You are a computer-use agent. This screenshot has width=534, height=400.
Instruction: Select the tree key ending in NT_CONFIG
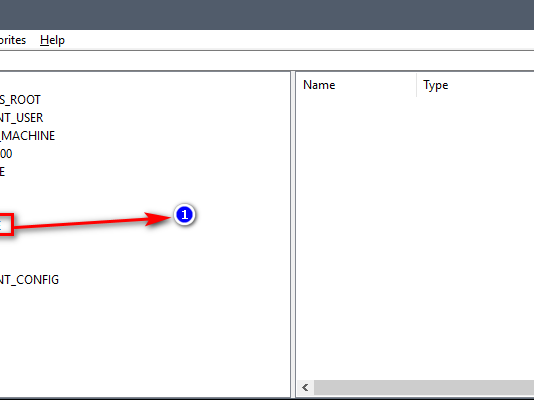29,280
